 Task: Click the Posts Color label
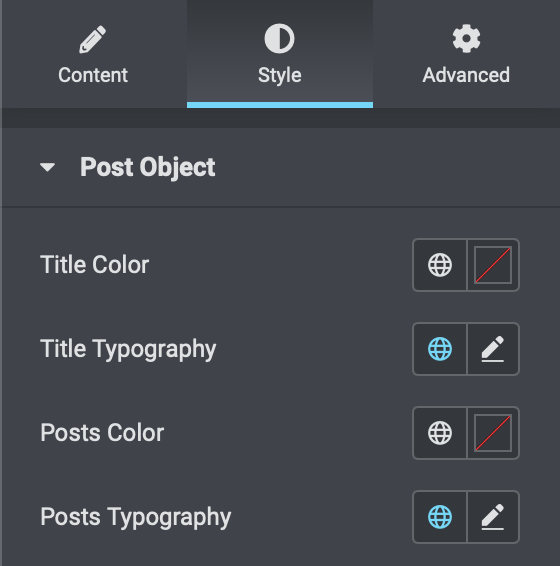[102, 433]
